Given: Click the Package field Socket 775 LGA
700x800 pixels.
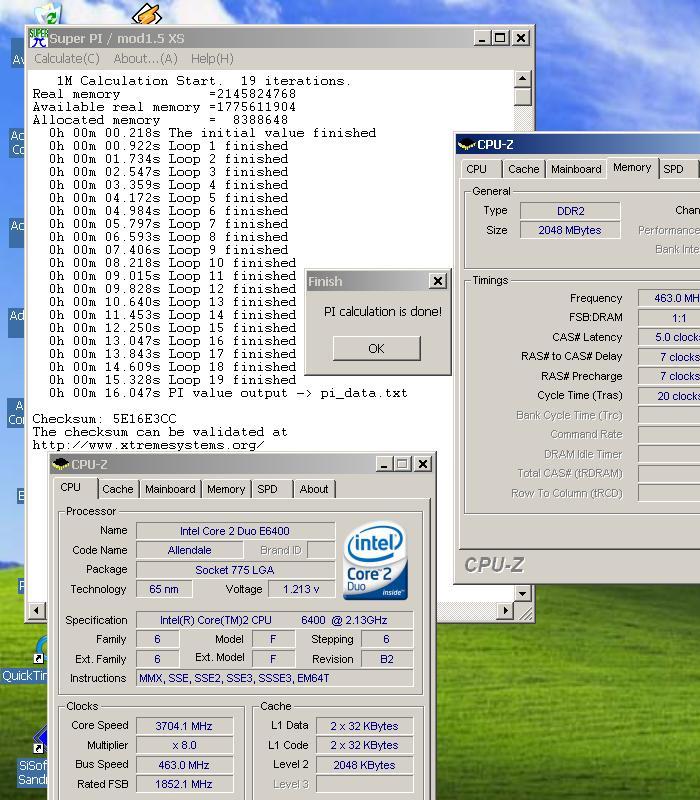Looking at the screenshot, I should coord(235,570).
